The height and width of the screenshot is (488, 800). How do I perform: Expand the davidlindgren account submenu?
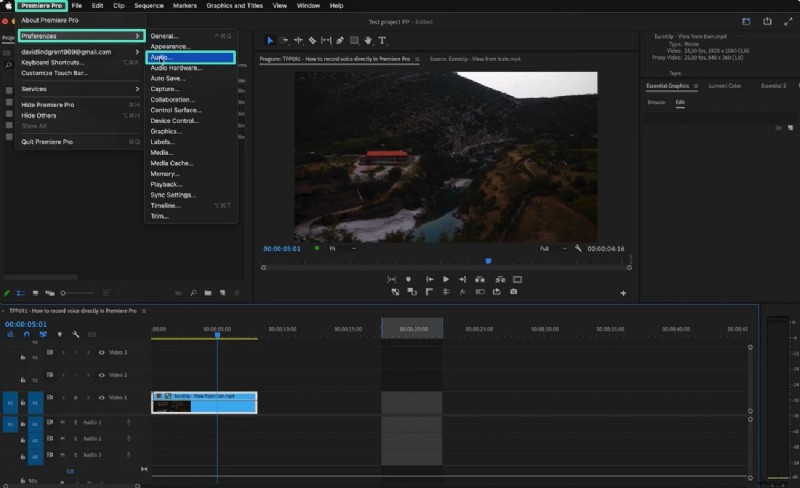pos(80,52)
